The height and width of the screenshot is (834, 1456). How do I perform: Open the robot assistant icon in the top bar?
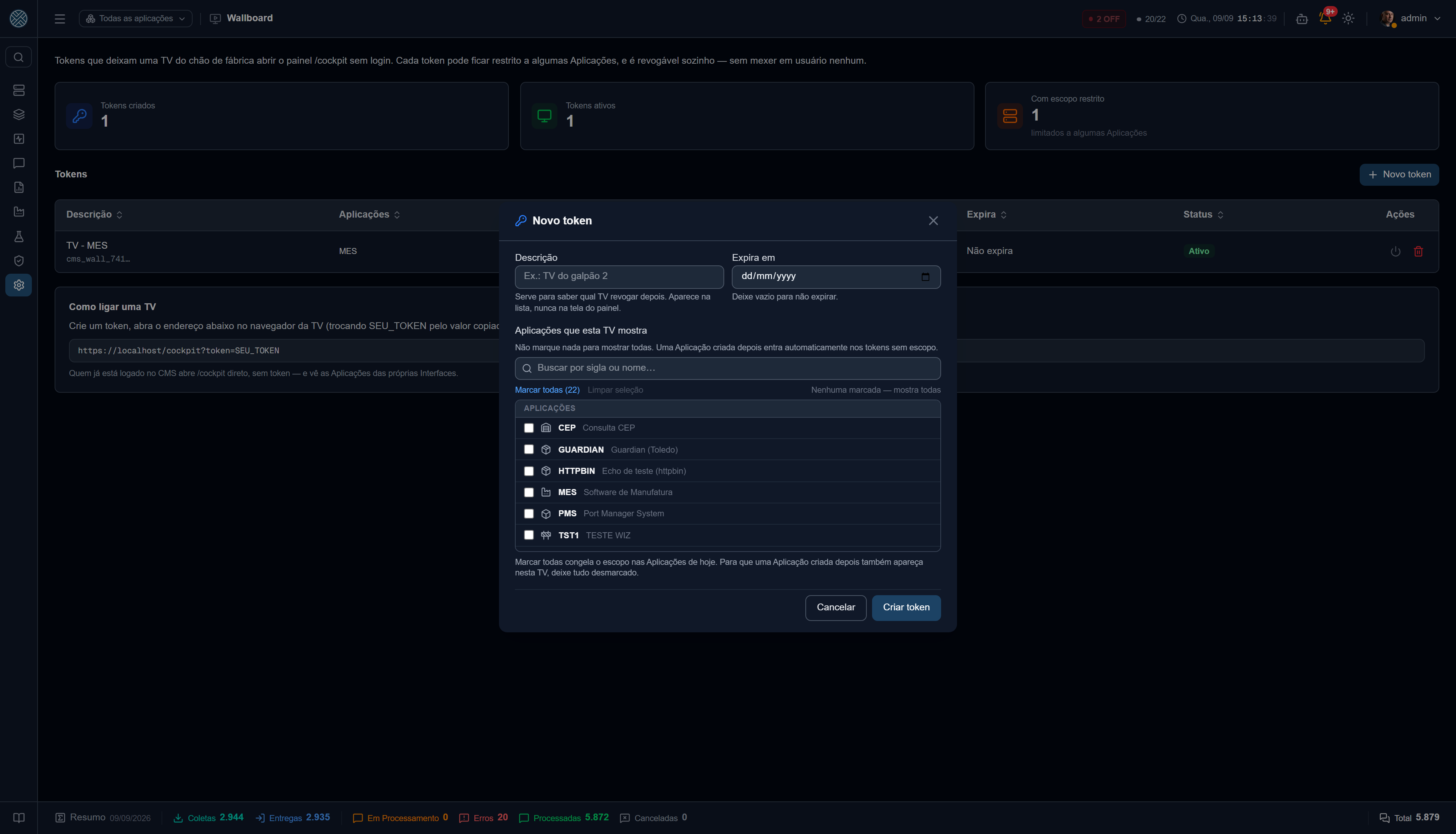pos(1302,18)
